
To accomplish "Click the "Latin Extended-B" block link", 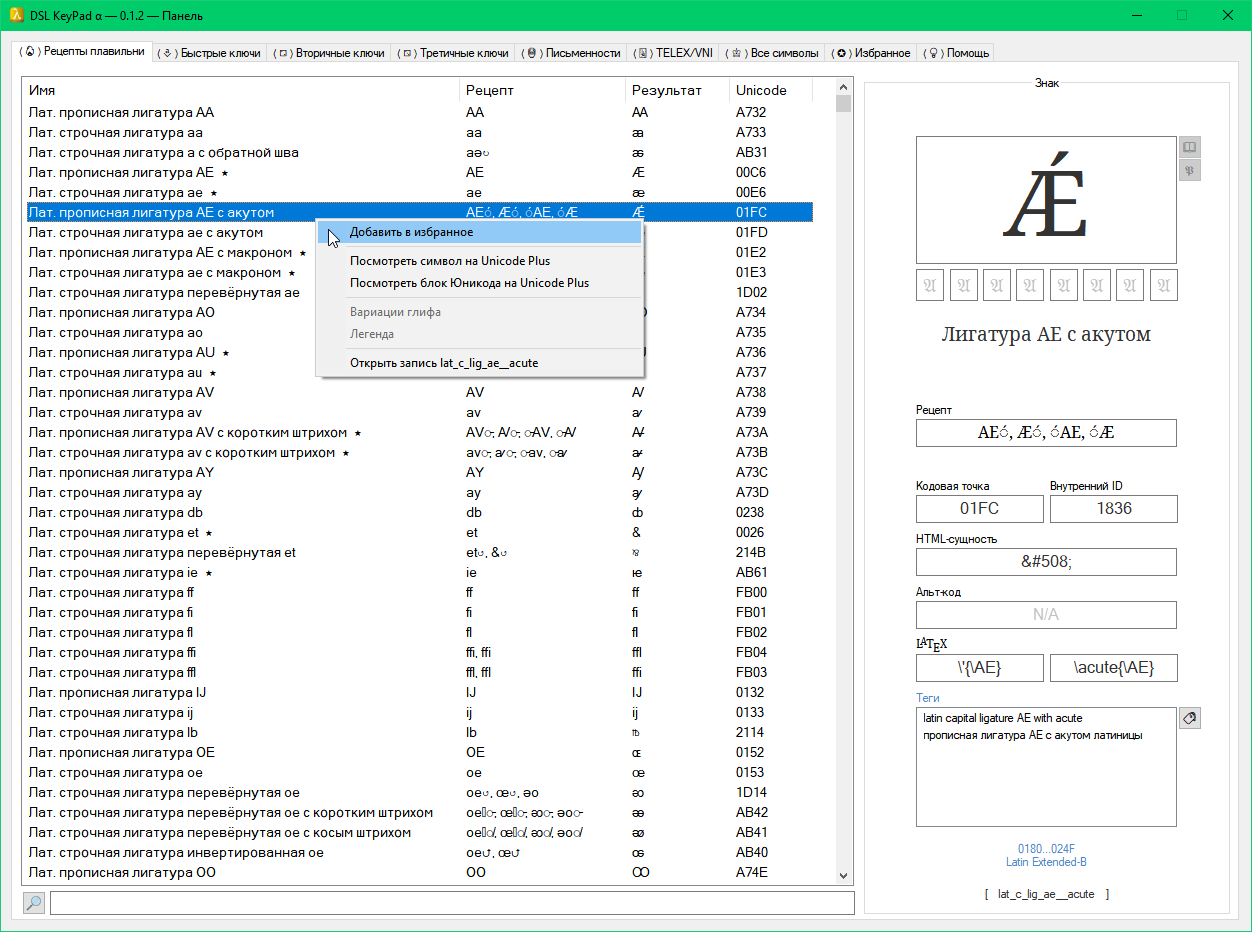I will coord(1046,861).
